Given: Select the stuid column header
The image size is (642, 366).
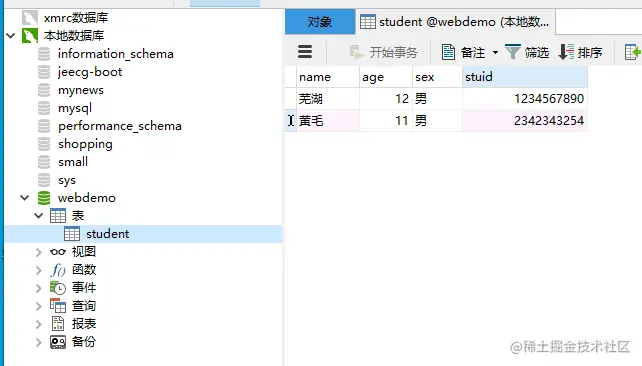Looking at the screenshot, I should (x=525, y=77).
